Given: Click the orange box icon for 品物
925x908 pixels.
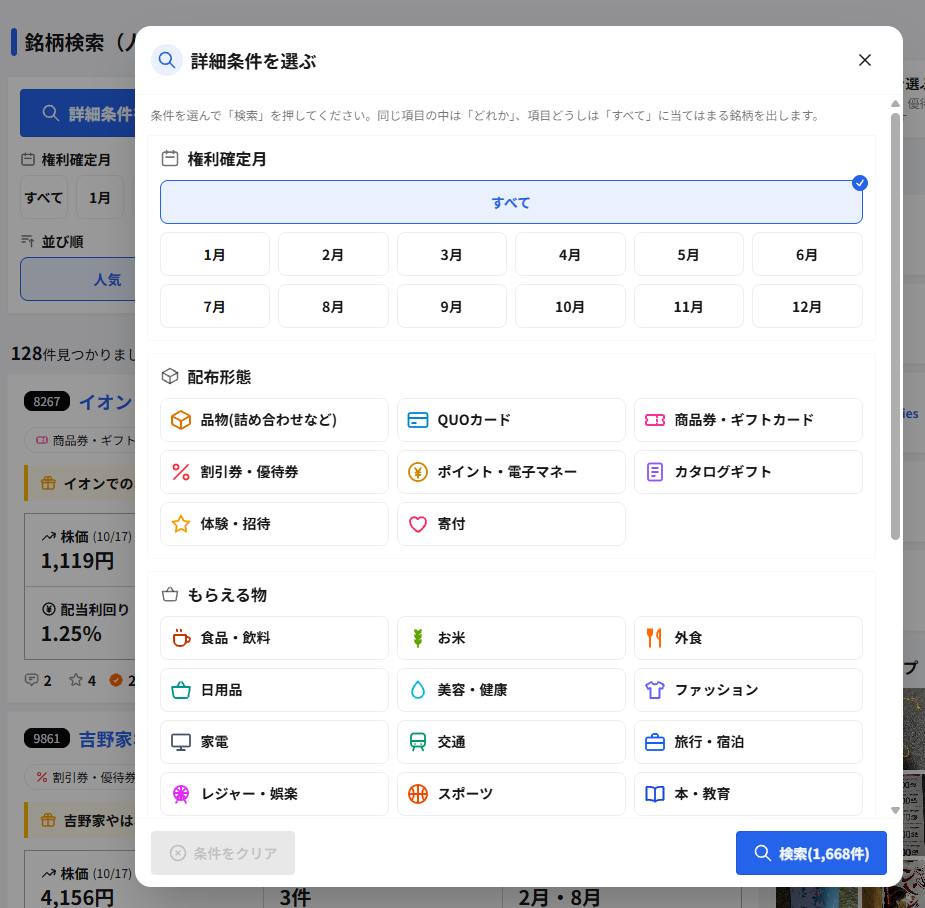Looking at the screenshot, I should tap(181, 420).
